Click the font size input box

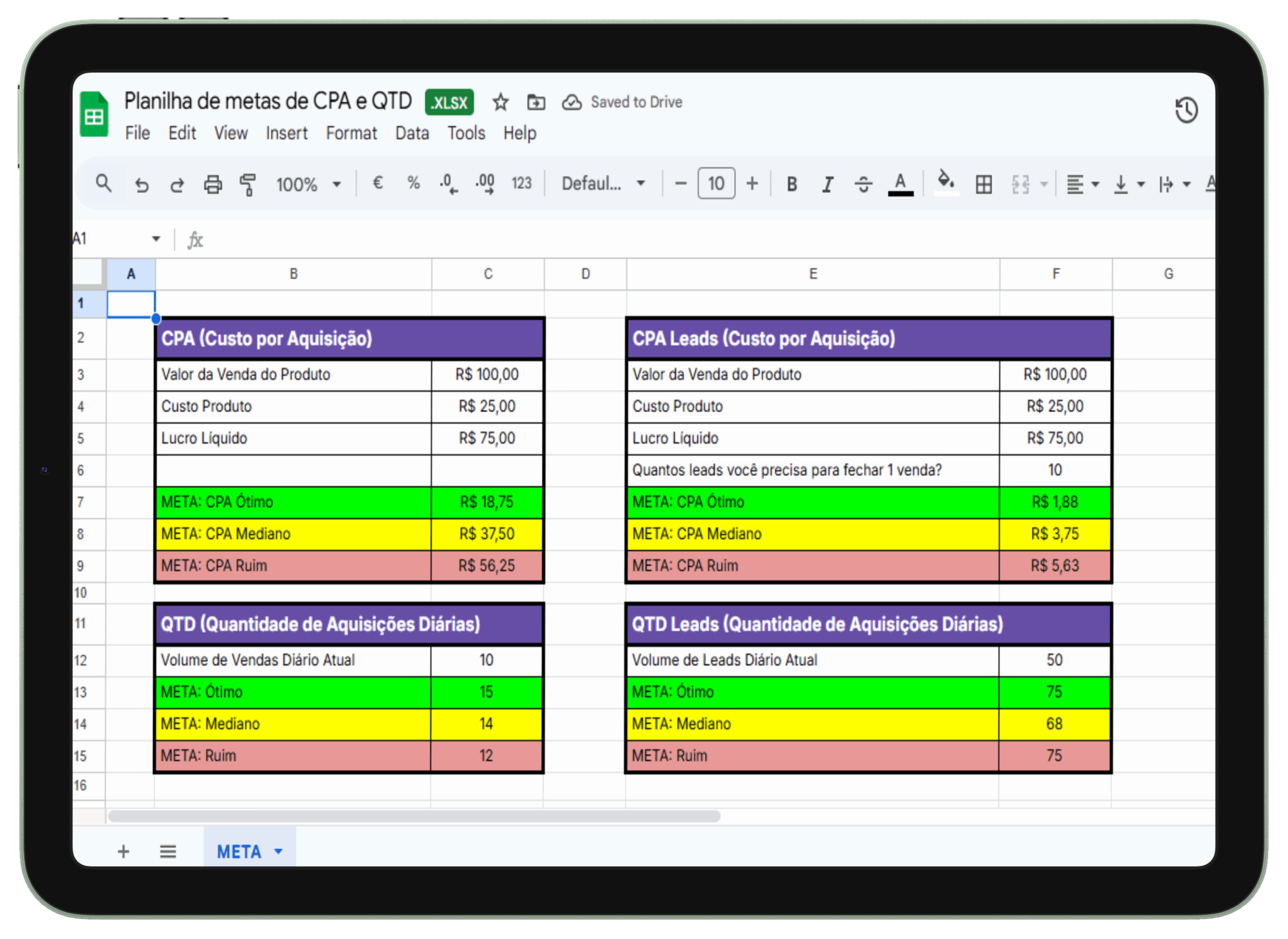(x=715, y=184)
